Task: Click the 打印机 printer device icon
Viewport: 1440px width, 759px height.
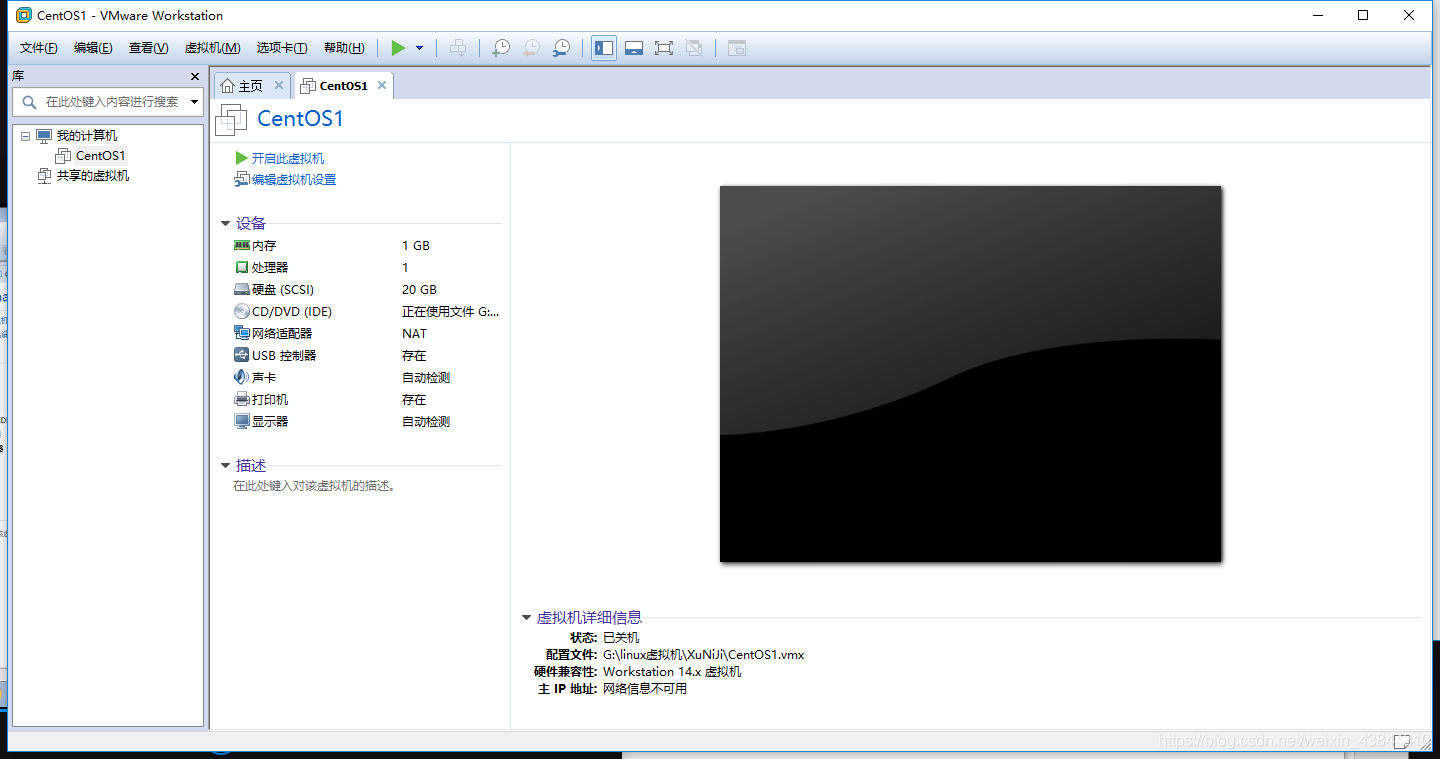Action: [241, 399]
